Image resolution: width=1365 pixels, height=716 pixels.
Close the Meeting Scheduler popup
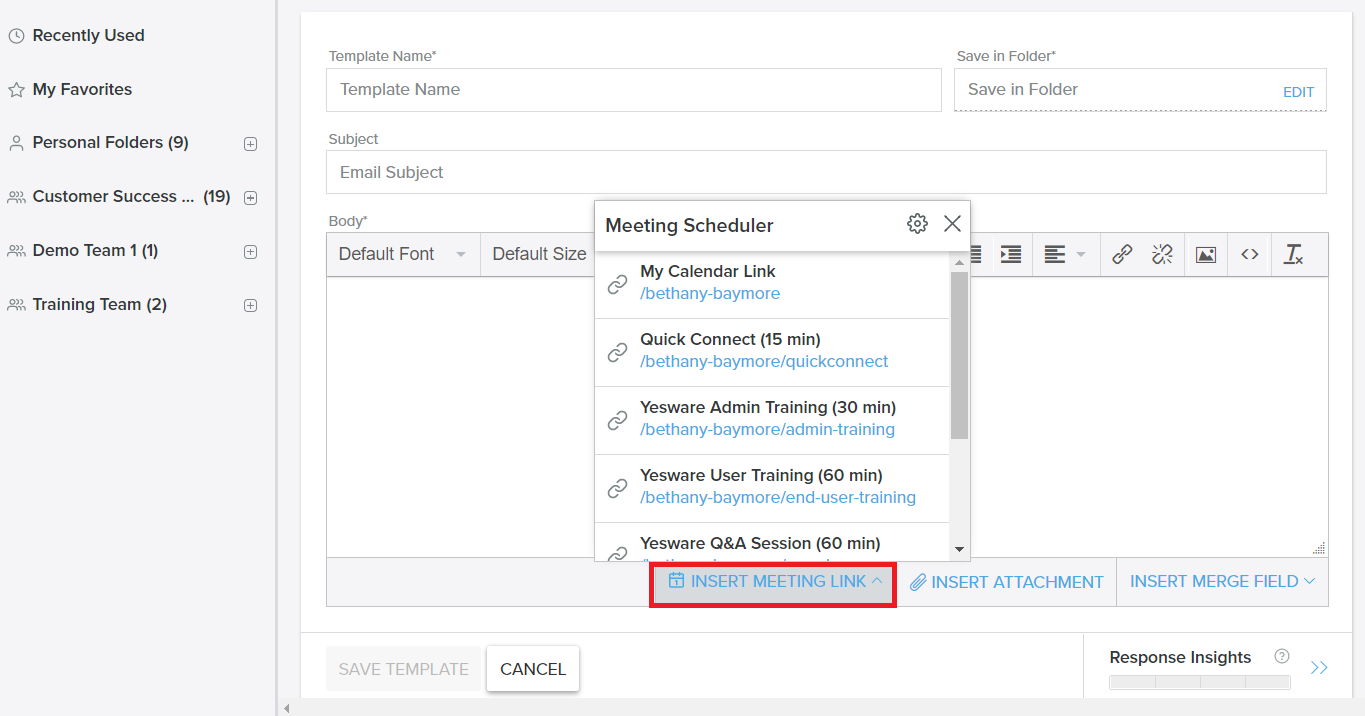[952, 224]
